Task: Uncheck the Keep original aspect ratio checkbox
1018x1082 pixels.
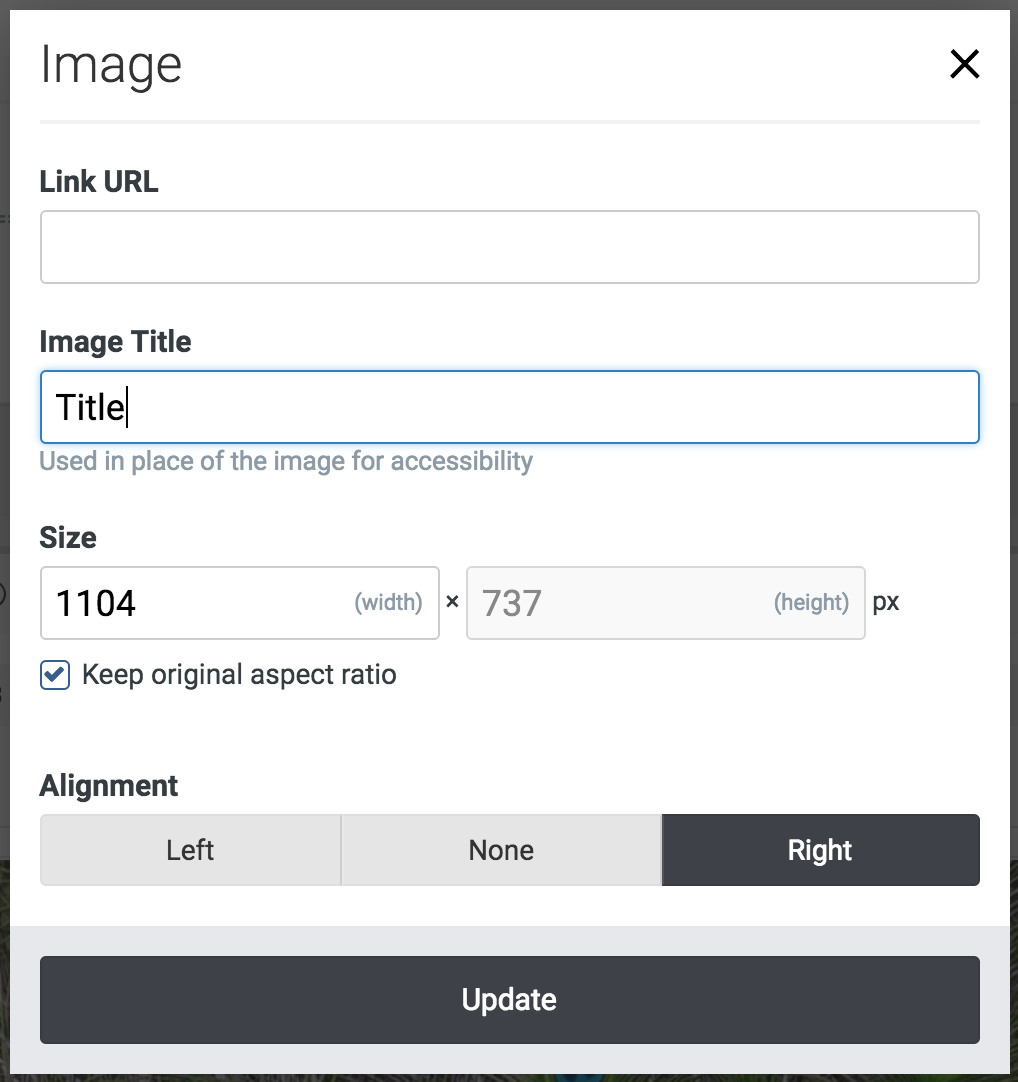Action: 55,675
